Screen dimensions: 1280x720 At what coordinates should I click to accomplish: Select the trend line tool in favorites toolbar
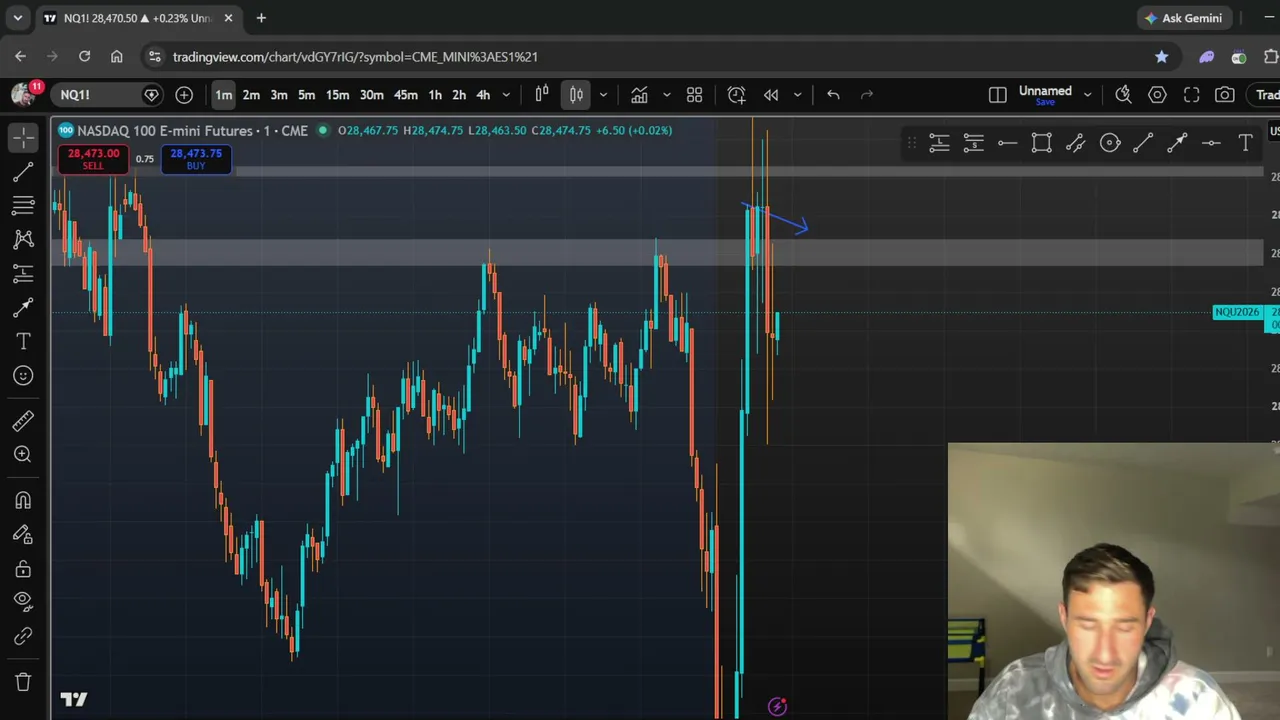coord(1143,143)
